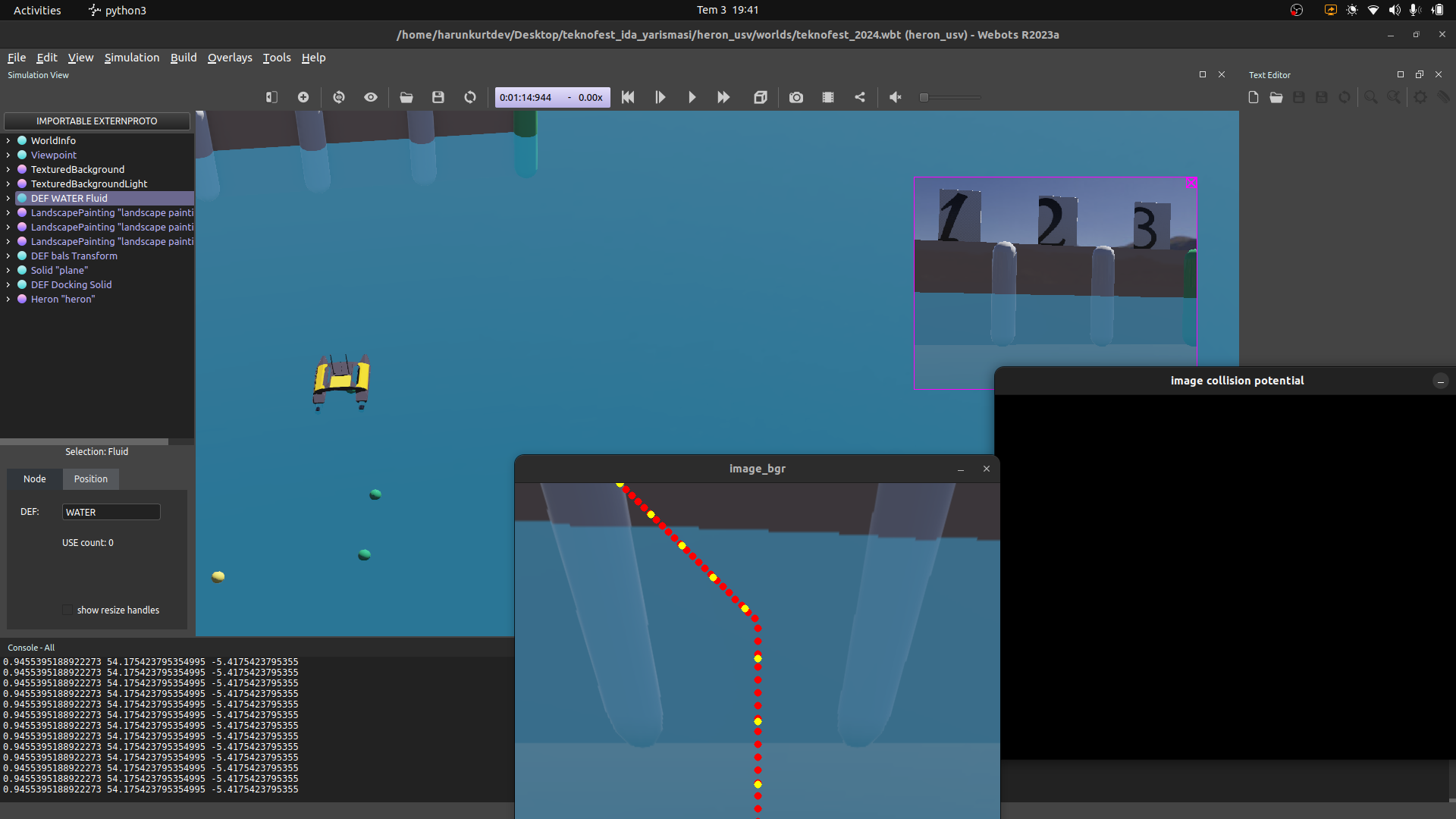Screen dimensions: 1456x819
Task: Expand the Solid "plane" node
Action: (8, 271)
